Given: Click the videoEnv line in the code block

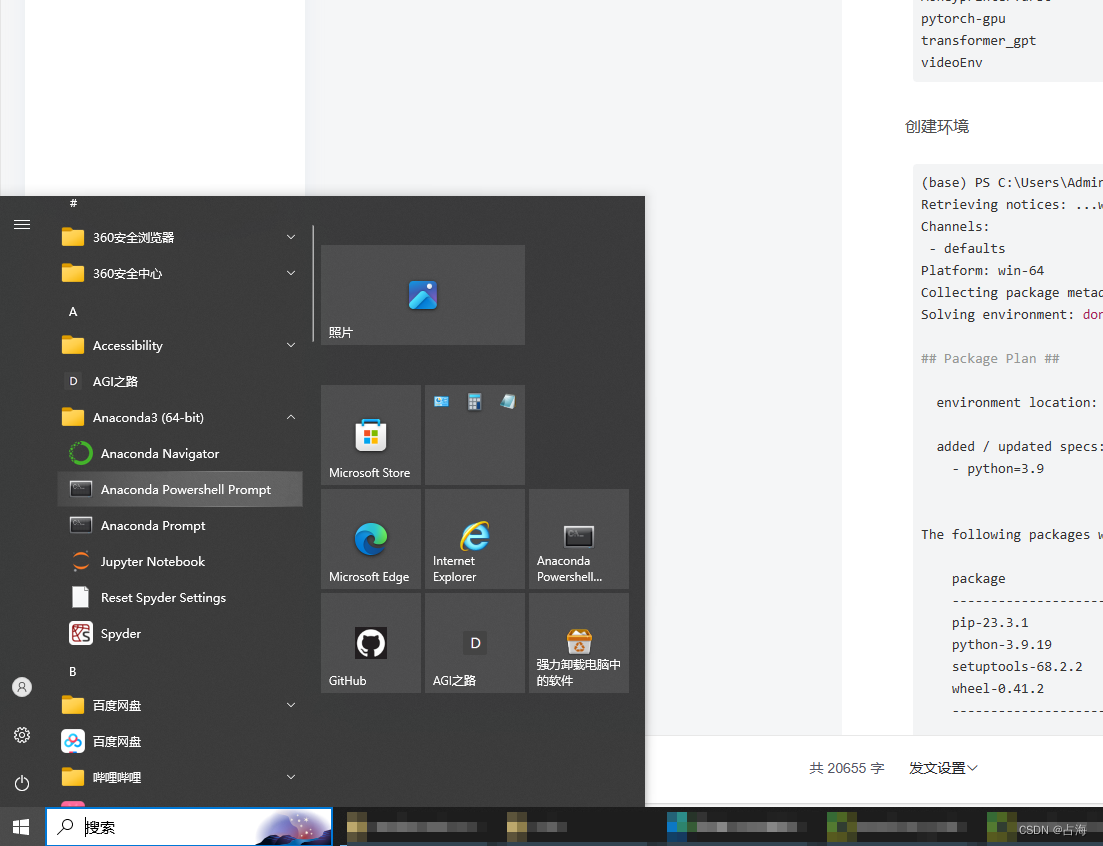Looking at the screenshot, I should (x=952, y=63).
